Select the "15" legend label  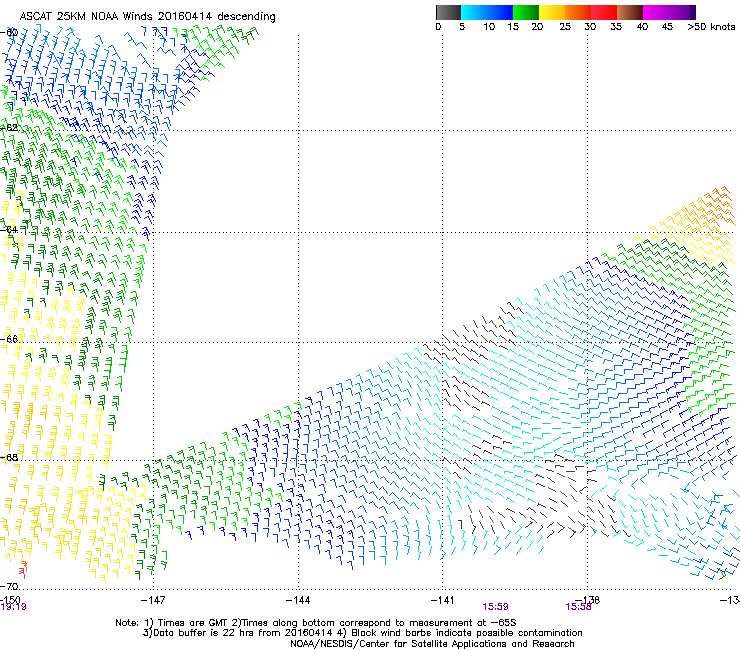pos(513,27)
